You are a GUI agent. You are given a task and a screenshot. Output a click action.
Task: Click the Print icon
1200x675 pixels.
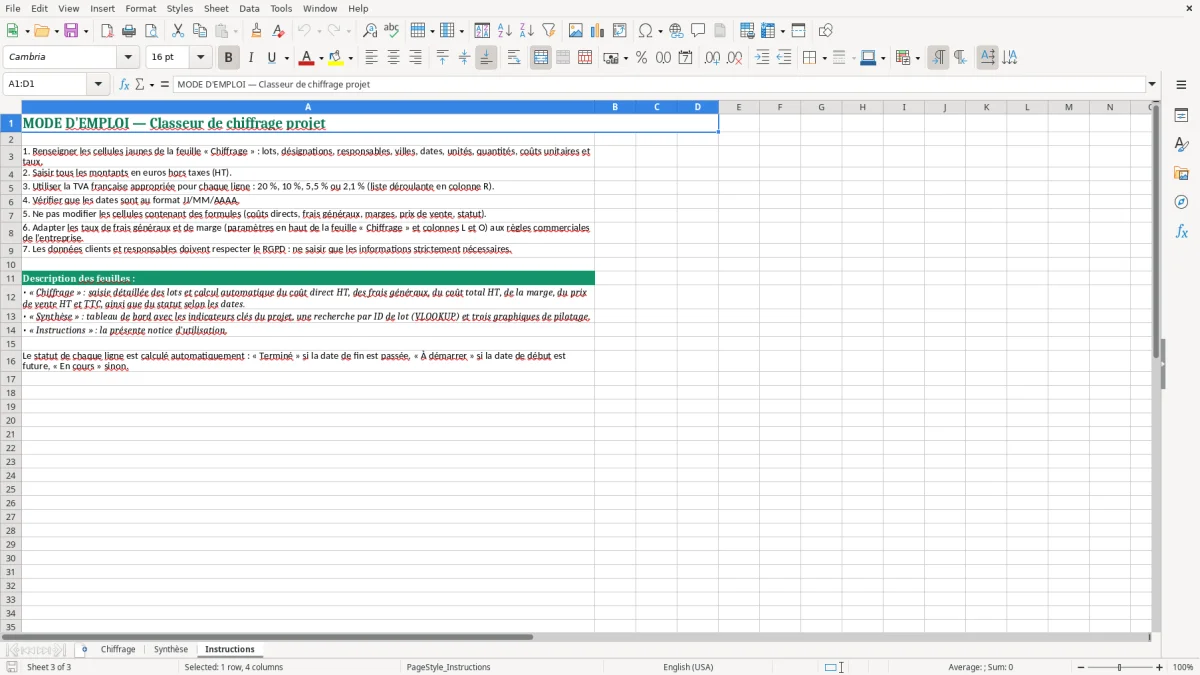tap(129, 31)
